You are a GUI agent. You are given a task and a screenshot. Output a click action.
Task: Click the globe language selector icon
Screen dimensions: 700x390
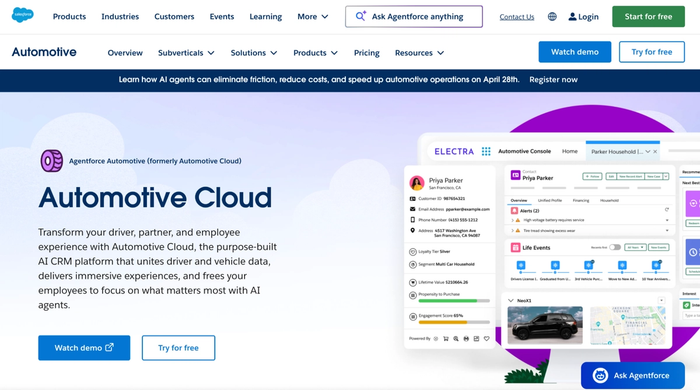click(552, 17)
